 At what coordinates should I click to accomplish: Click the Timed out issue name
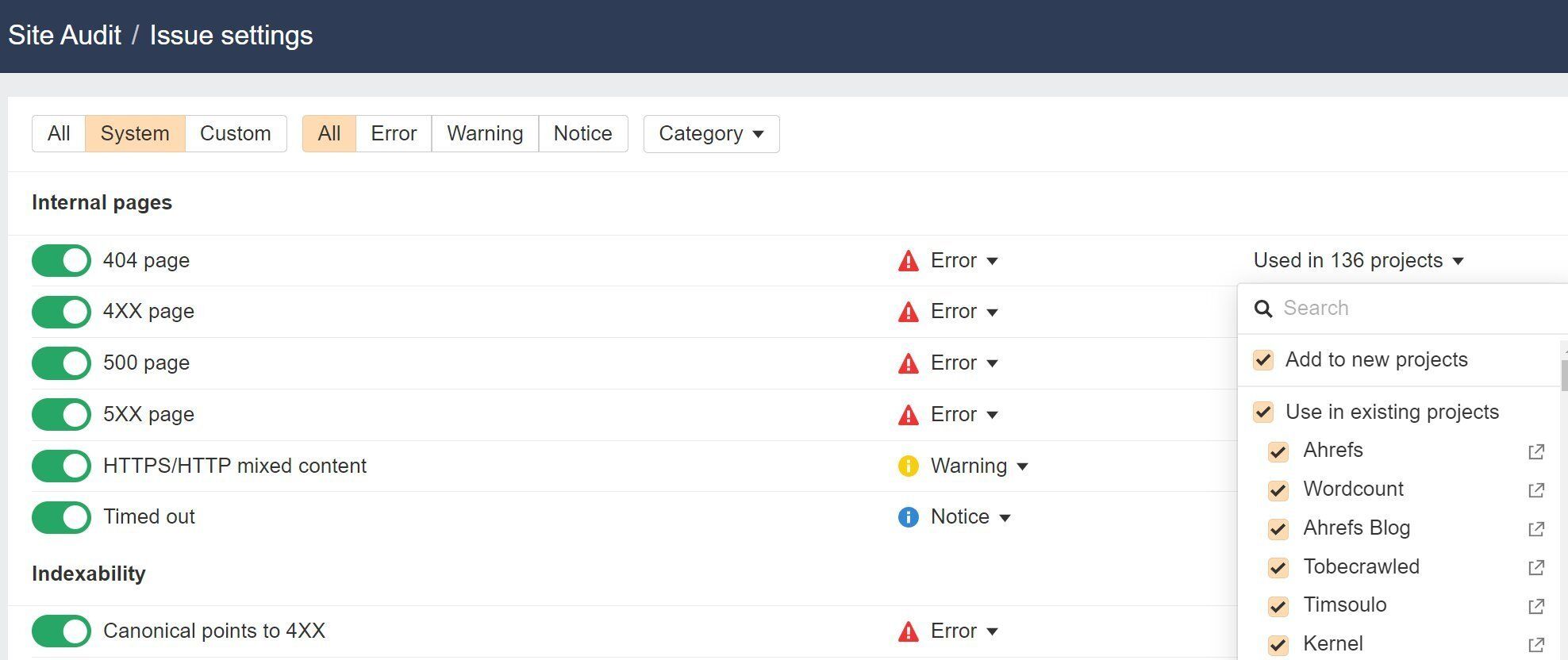coord(149,517)
